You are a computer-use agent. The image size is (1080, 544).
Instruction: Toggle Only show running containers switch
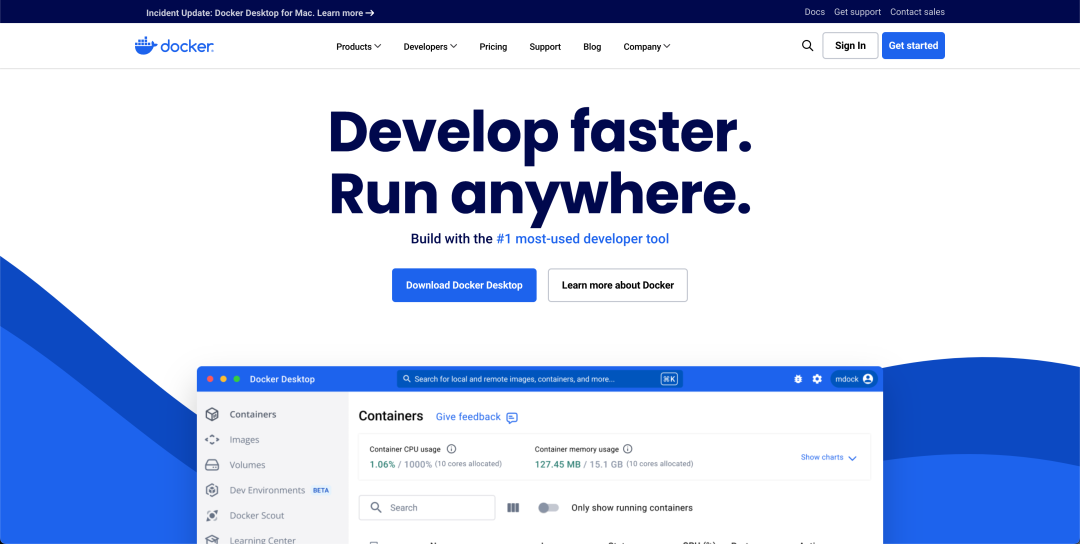coord(548,508)
